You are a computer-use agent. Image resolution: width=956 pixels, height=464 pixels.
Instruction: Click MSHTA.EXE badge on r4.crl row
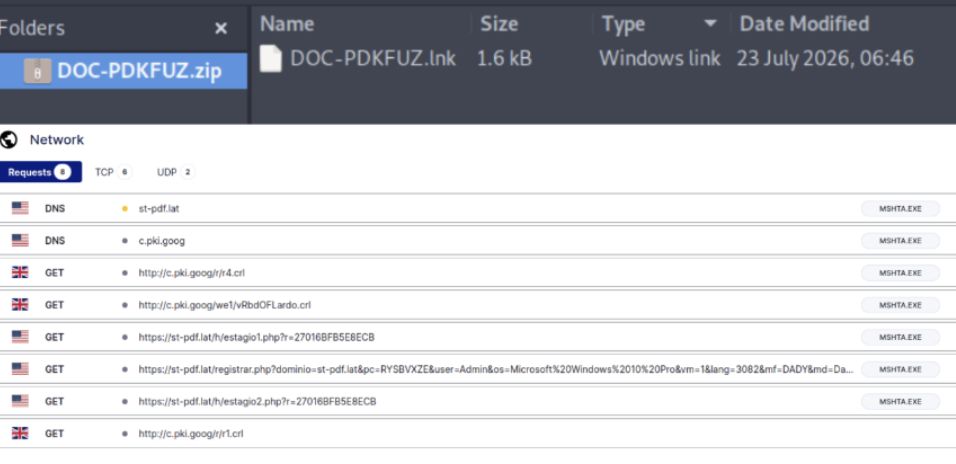tap(900, 273)
